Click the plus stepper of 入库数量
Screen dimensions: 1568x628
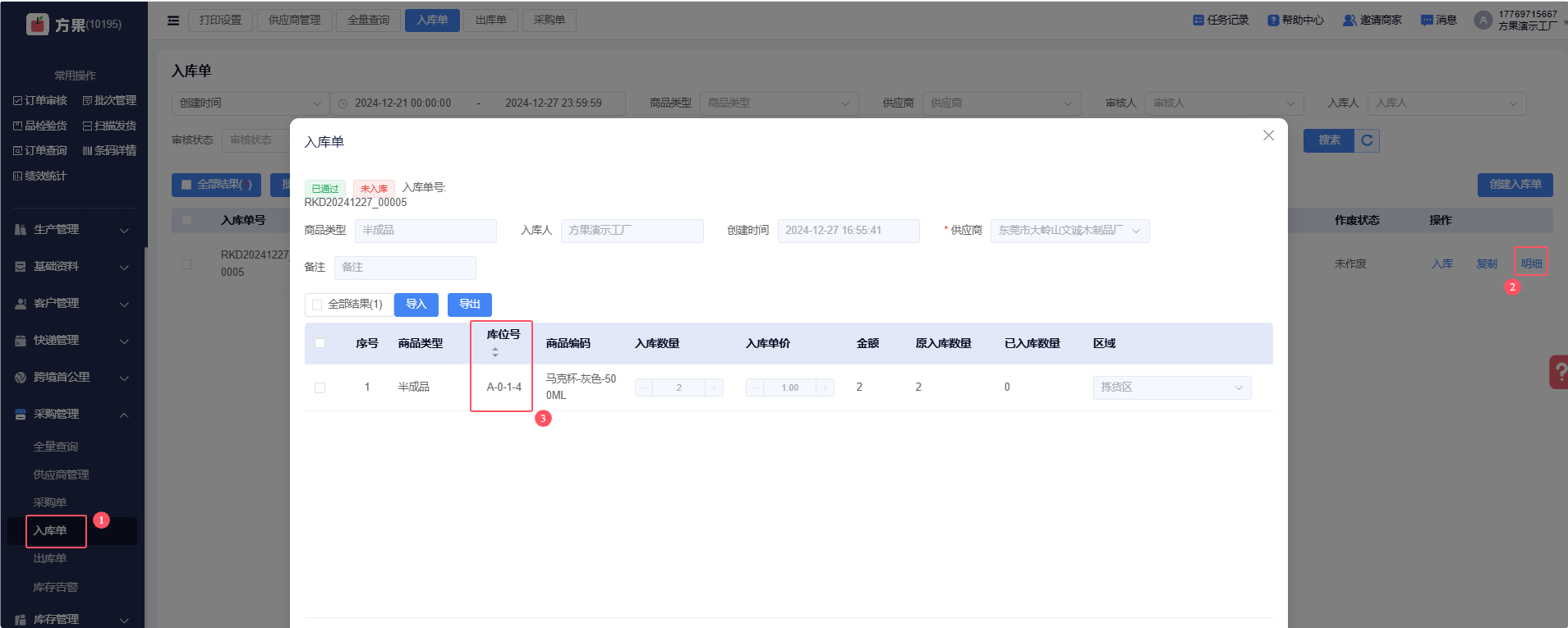point(714,387)
